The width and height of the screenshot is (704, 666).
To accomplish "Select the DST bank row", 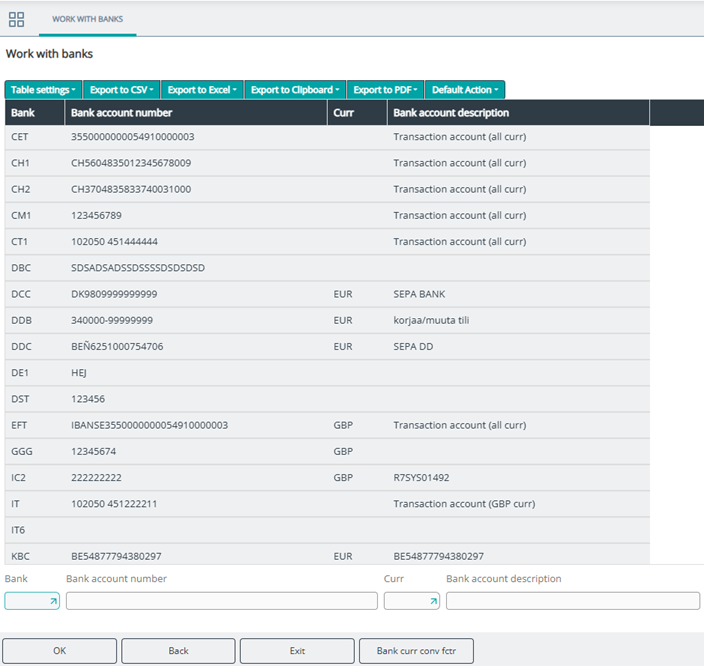I will coord(327,399).
